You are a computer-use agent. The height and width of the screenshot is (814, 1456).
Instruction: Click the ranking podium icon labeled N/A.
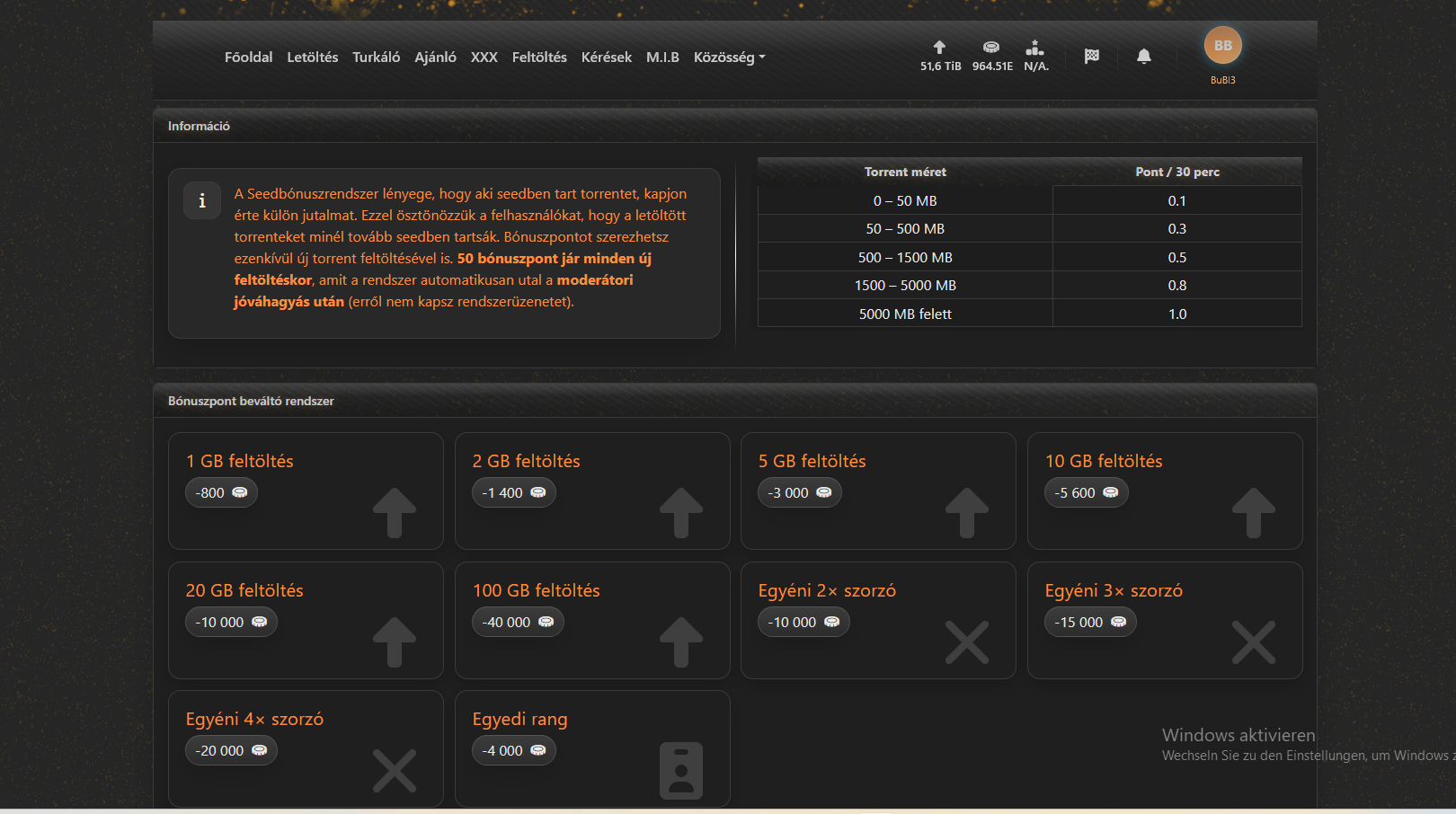coord(1035,48)
